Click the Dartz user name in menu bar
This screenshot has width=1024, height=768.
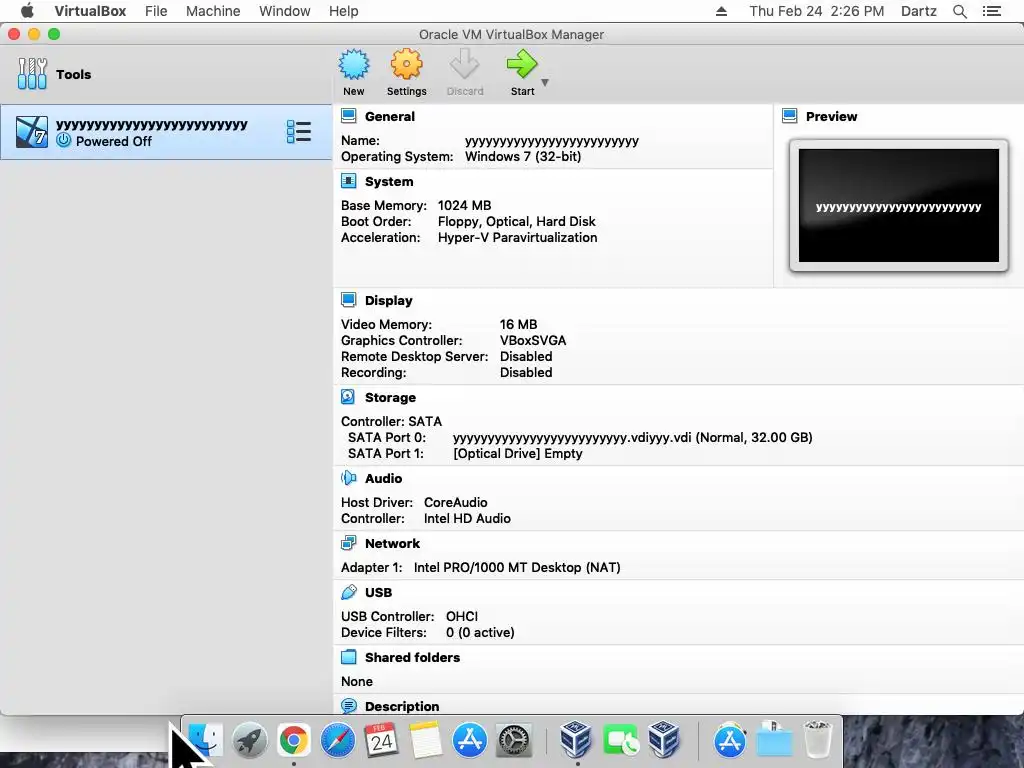click(x=918, y=11)
